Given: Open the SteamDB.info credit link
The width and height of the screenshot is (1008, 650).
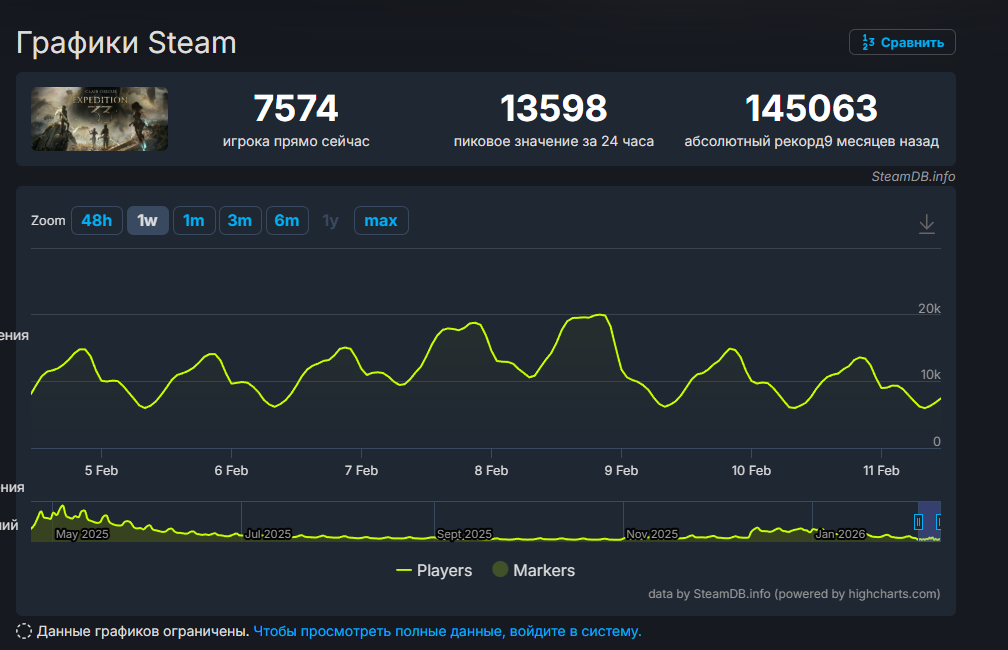Looking at the screenshot, I should [x=913, y=176].
